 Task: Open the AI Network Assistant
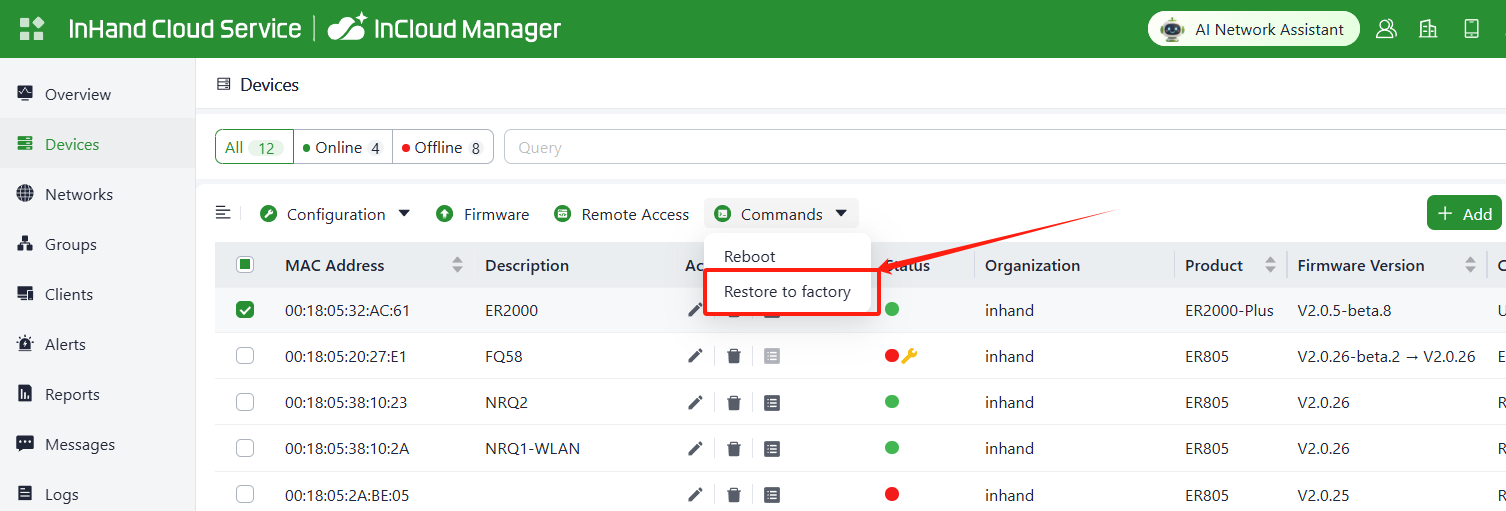coord(1253,29)
